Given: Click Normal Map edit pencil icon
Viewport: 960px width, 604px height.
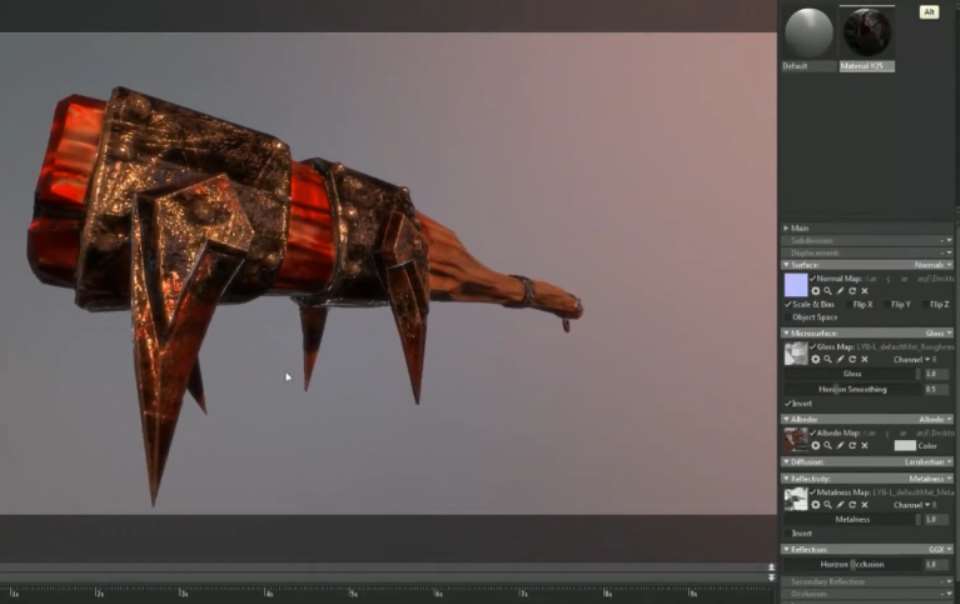Looking at the screenshot, I should point(840,291).
